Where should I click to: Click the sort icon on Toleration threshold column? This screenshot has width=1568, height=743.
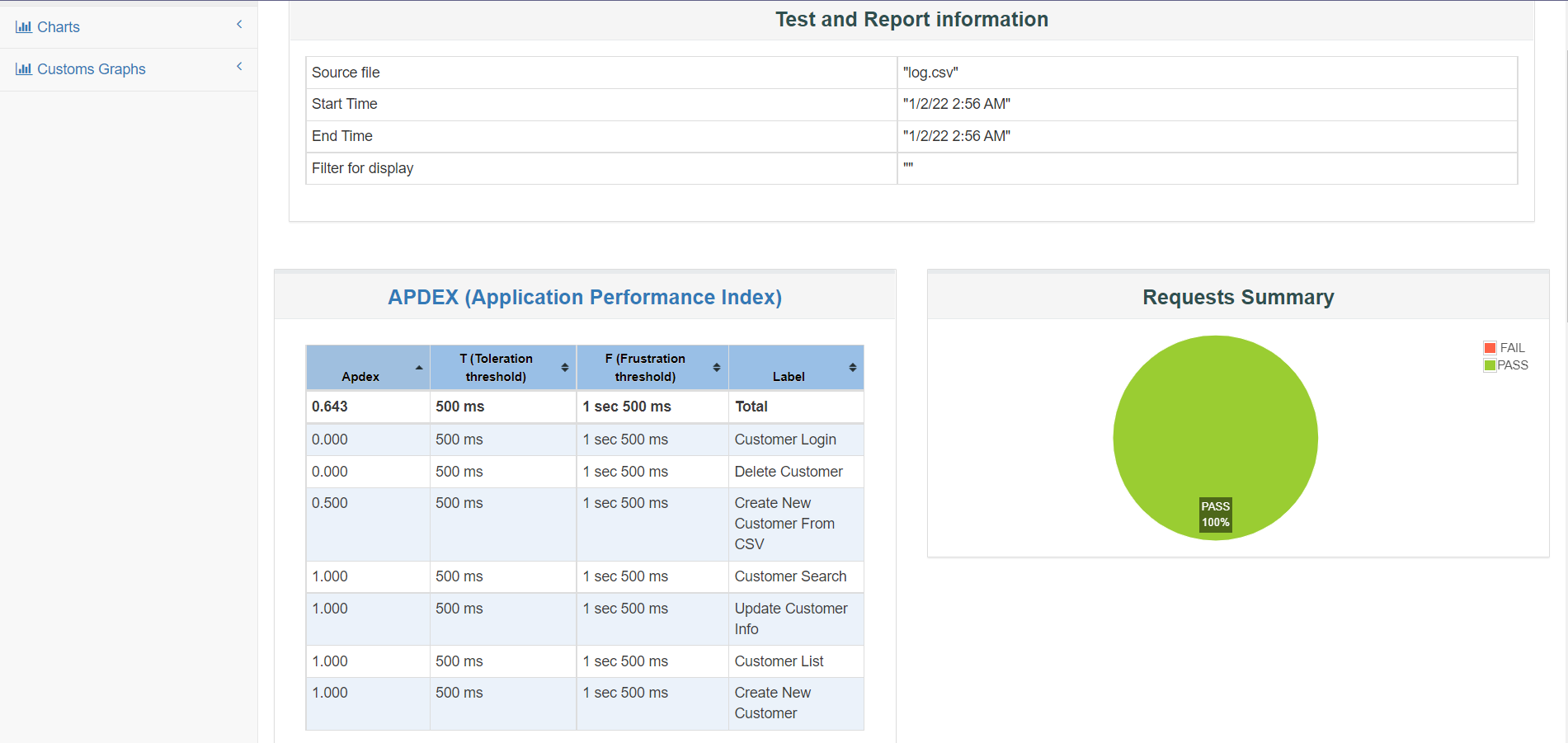click(564, 367)
